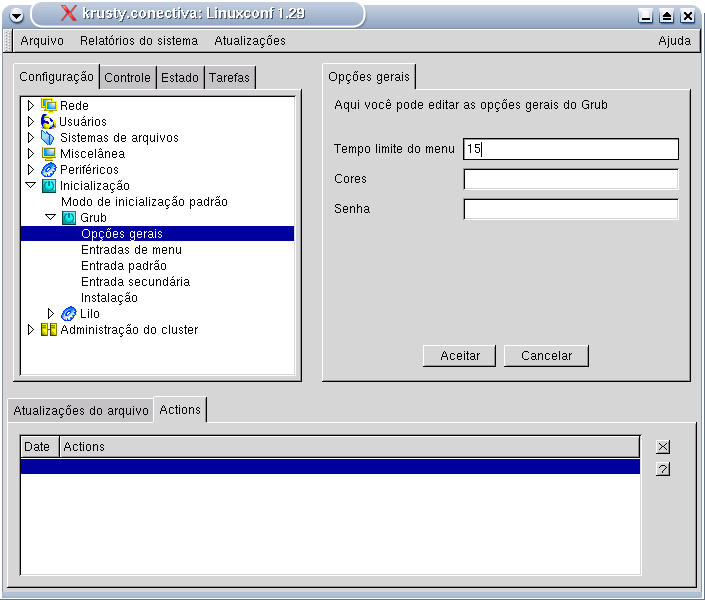Select Entradas de menu tree item
Screen dimensions: 705x600
point(131,250)
